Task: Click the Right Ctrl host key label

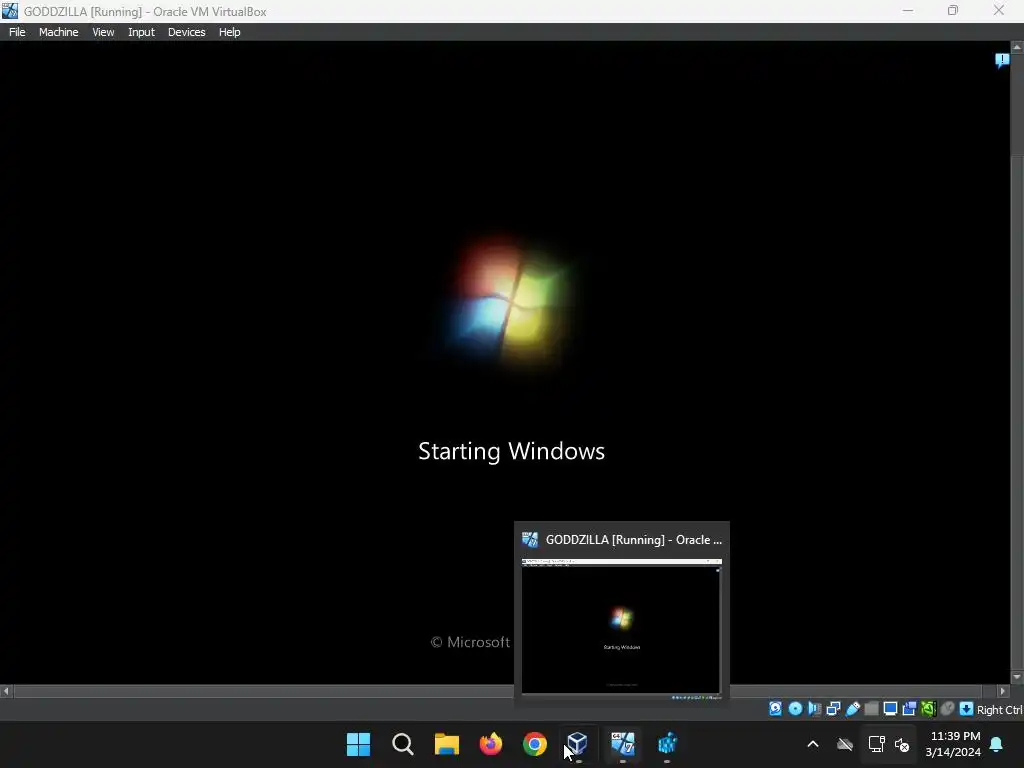Action: tap(1000, 710)
